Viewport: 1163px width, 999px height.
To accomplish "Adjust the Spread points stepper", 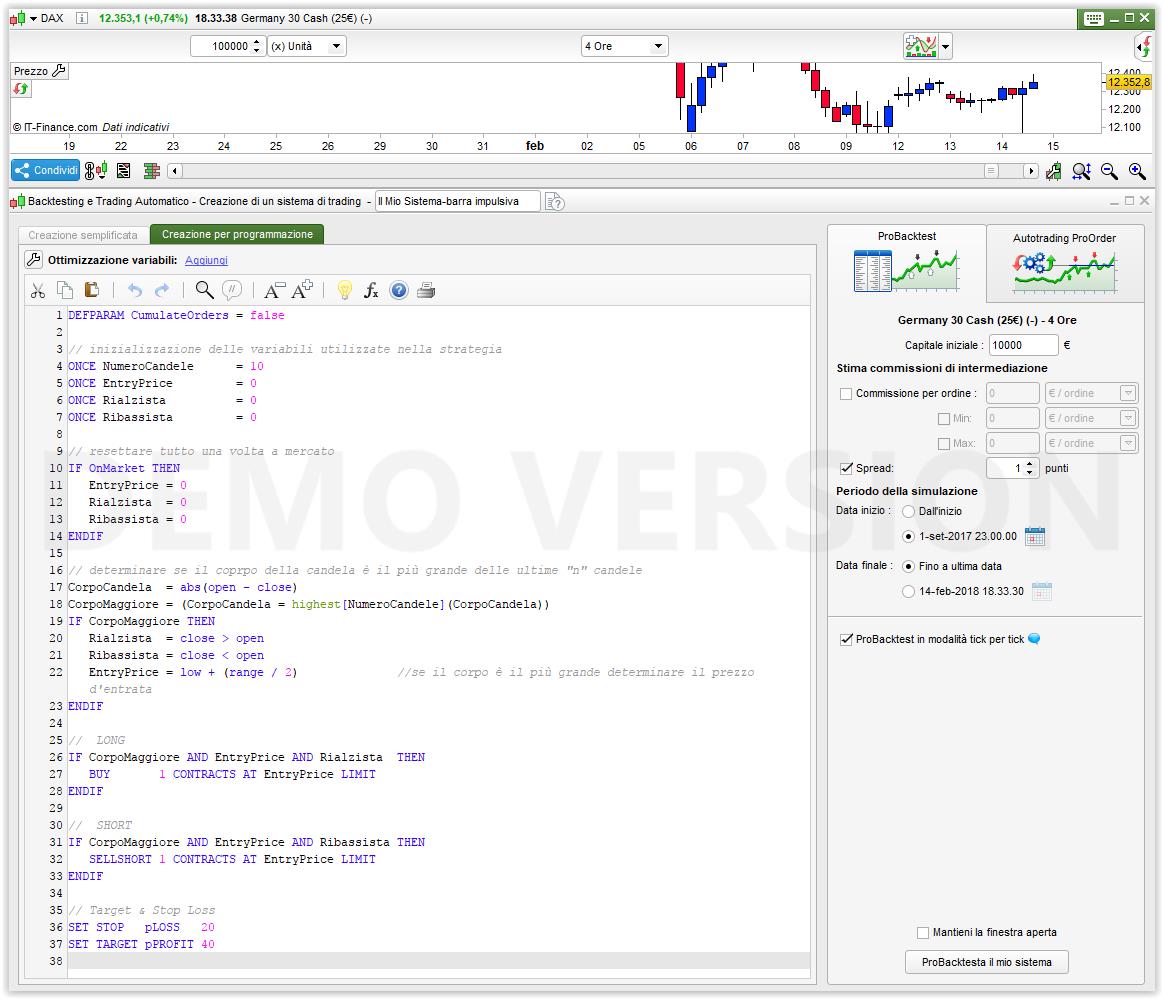I will click(x=1029, y=468).
